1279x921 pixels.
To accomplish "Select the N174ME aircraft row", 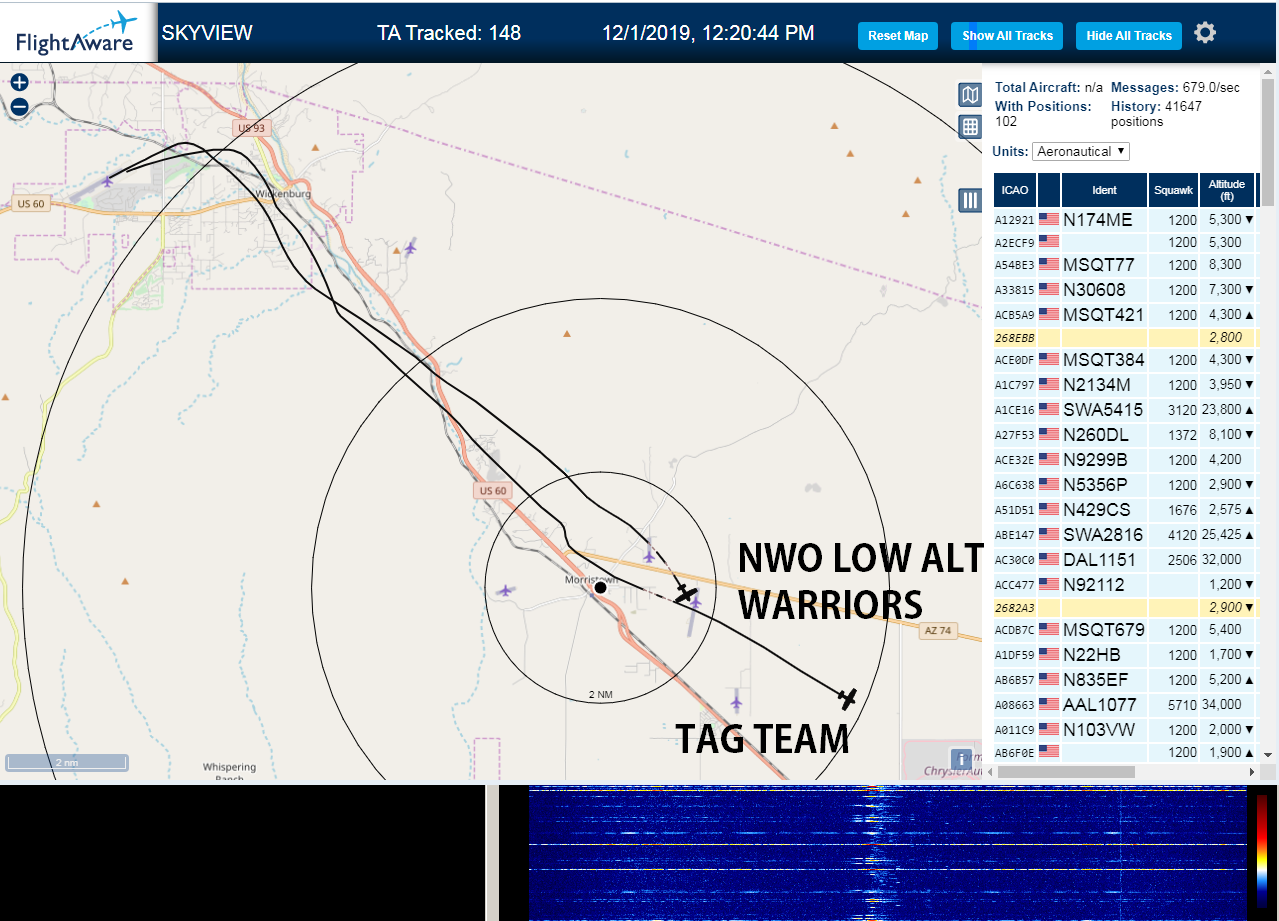I will click(x=1125, y=219).
